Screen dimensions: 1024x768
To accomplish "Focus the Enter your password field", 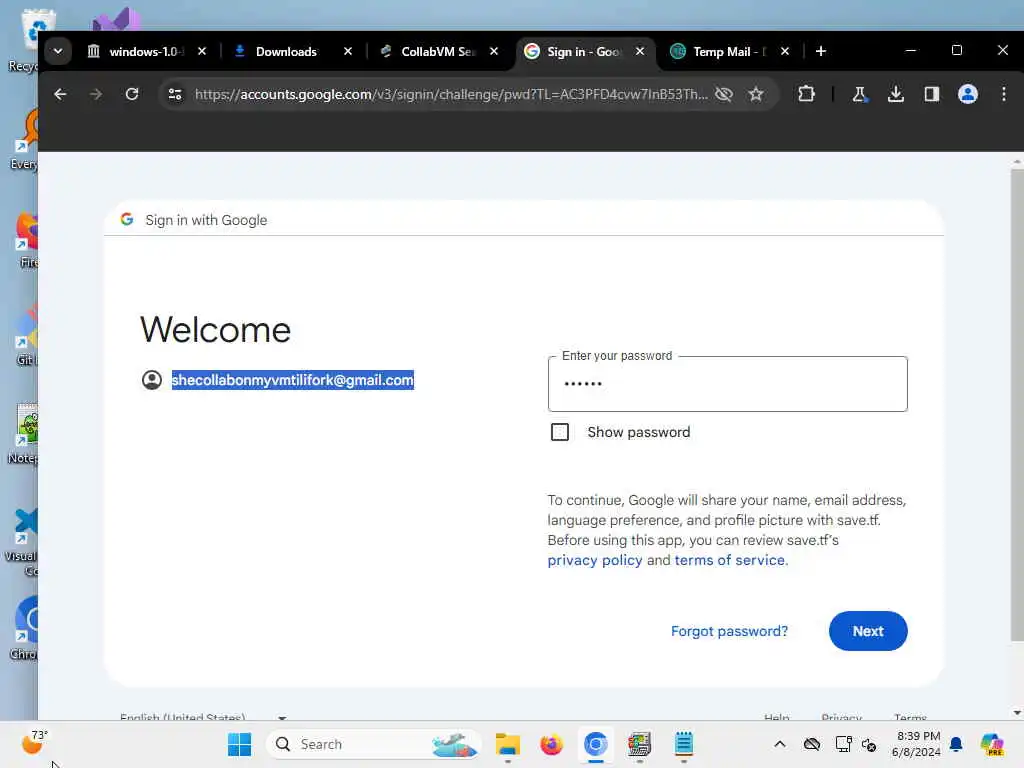I will (728, 384).
